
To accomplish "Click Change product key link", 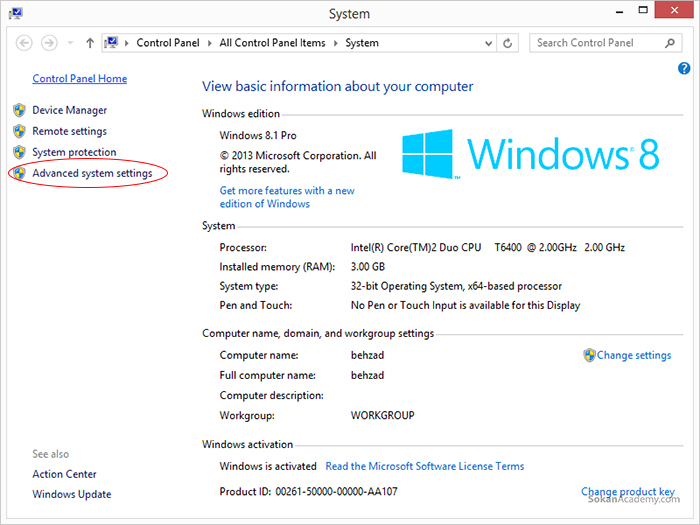I will (x=627, y=492).
